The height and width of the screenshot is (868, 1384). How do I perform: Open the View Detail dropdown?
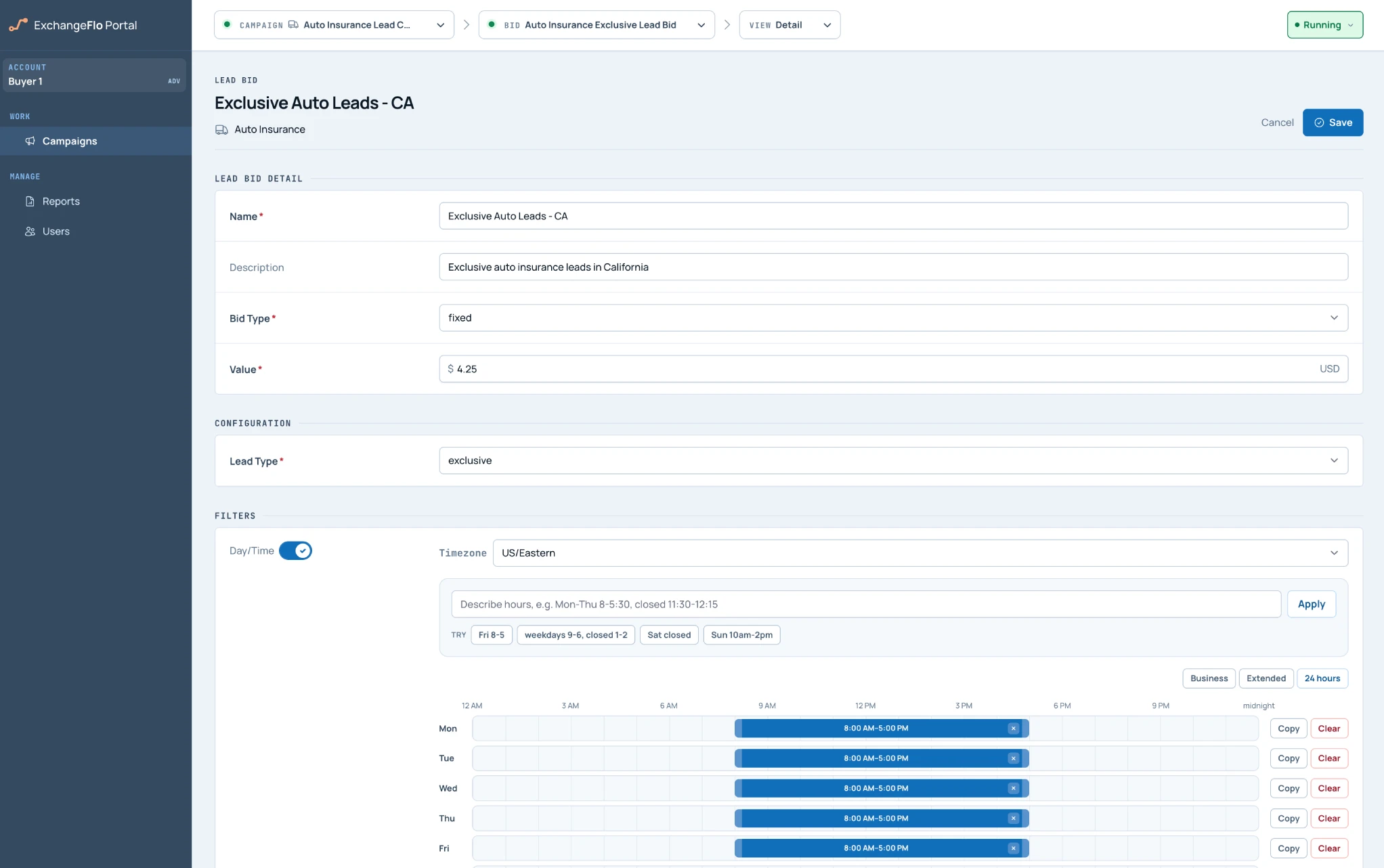[790, 25]
